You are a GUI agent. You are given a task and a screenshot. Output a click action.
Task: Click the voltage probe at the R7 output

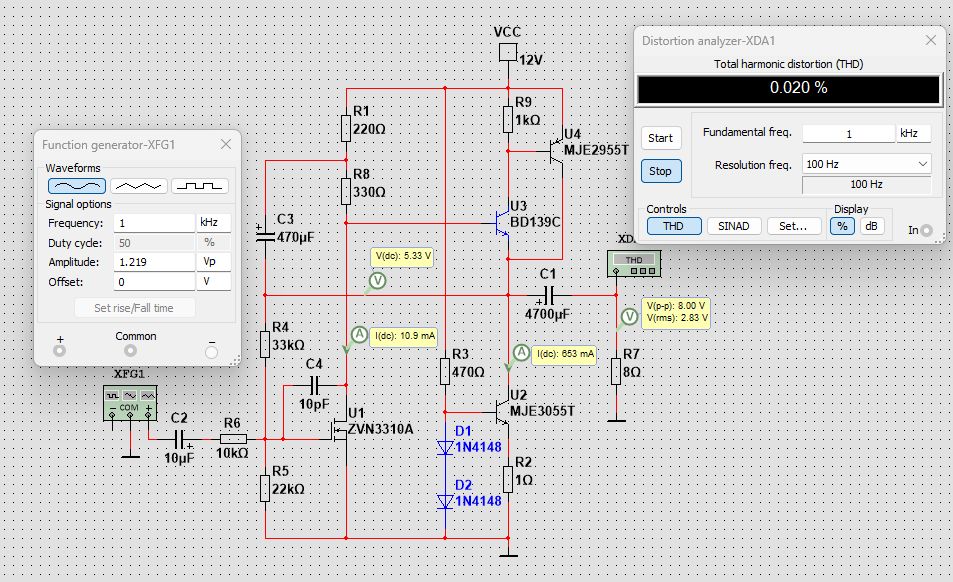point(629,317)
